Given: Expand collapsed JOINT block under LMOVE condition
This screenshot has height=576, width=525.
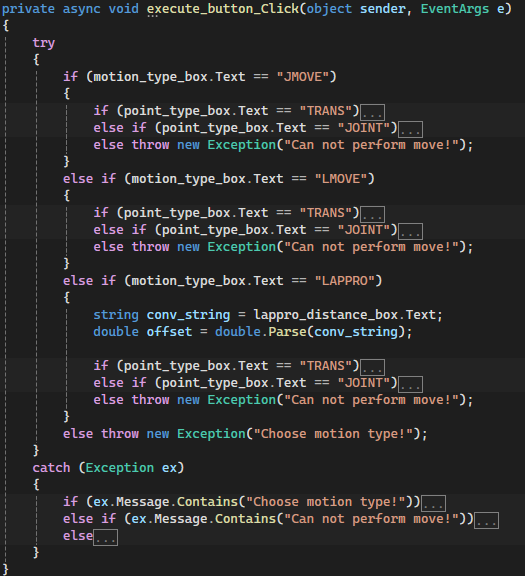Looking at the screenshot, I should 411,231.
